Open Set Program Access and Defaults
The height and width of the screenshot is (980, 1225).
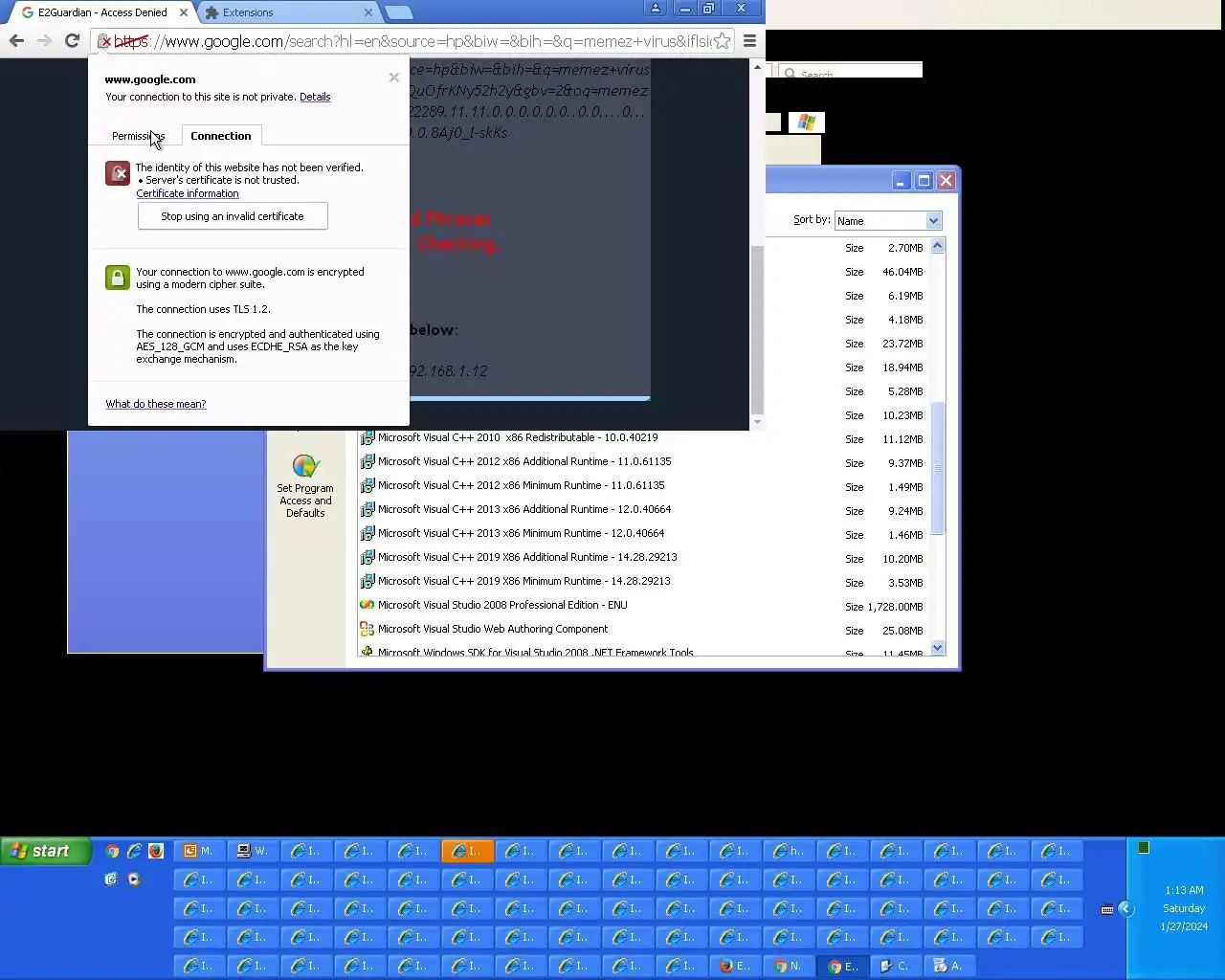pos(305,486)
